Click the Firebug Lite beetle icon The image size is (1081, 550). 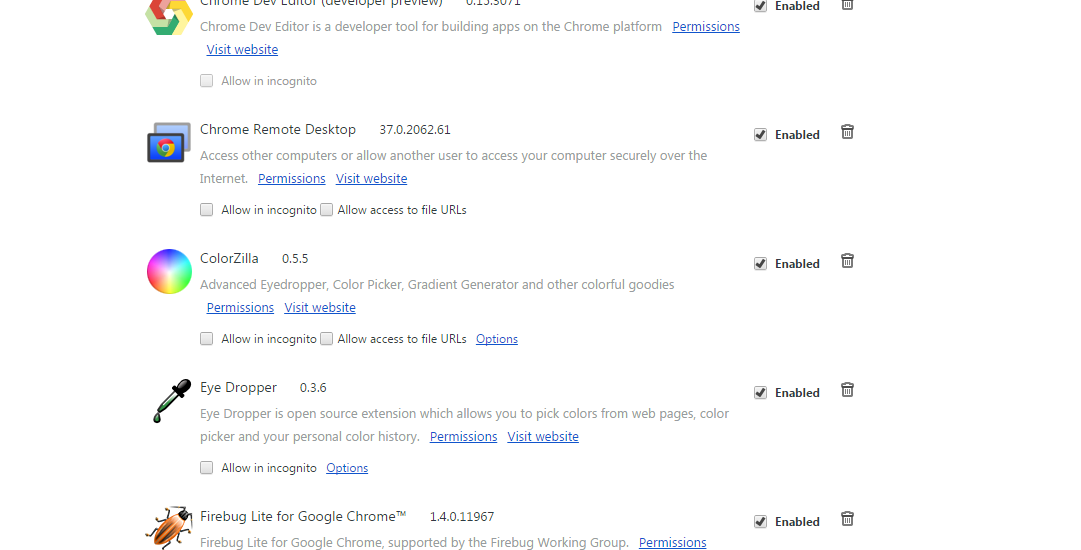168,527
